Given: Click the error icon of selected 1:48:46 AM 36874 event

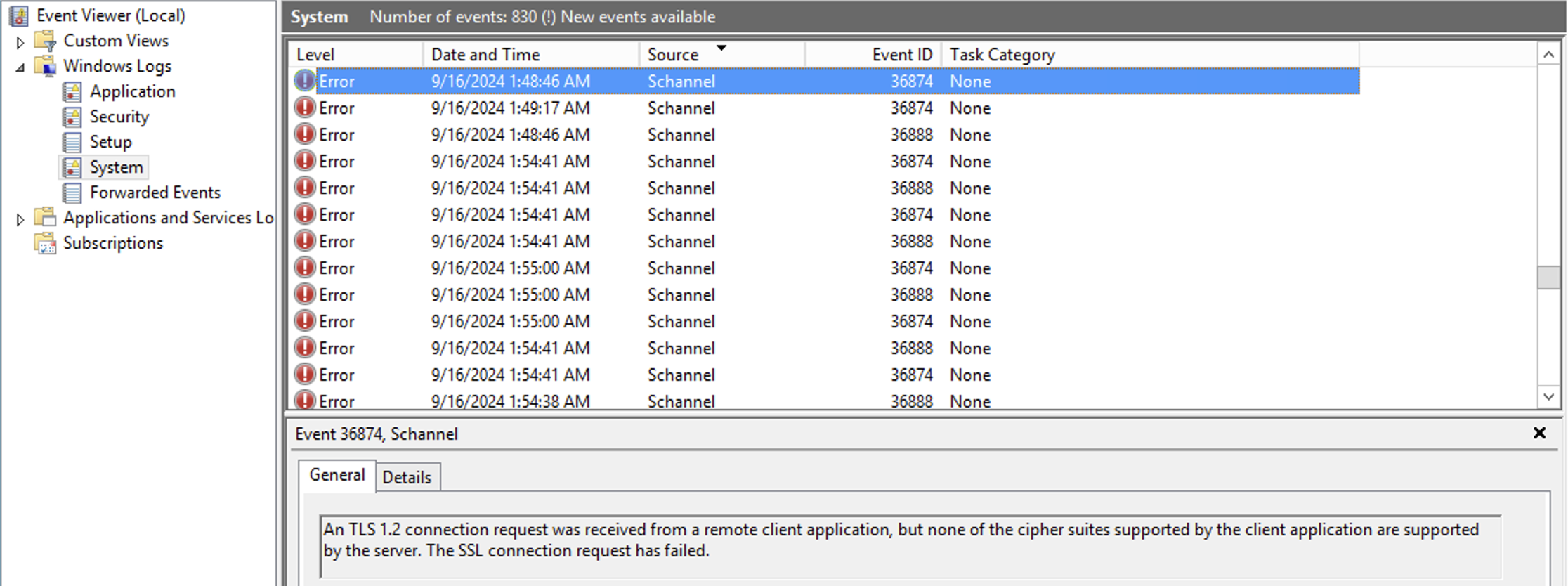Looking at the screenshot, I should [304, 81].
